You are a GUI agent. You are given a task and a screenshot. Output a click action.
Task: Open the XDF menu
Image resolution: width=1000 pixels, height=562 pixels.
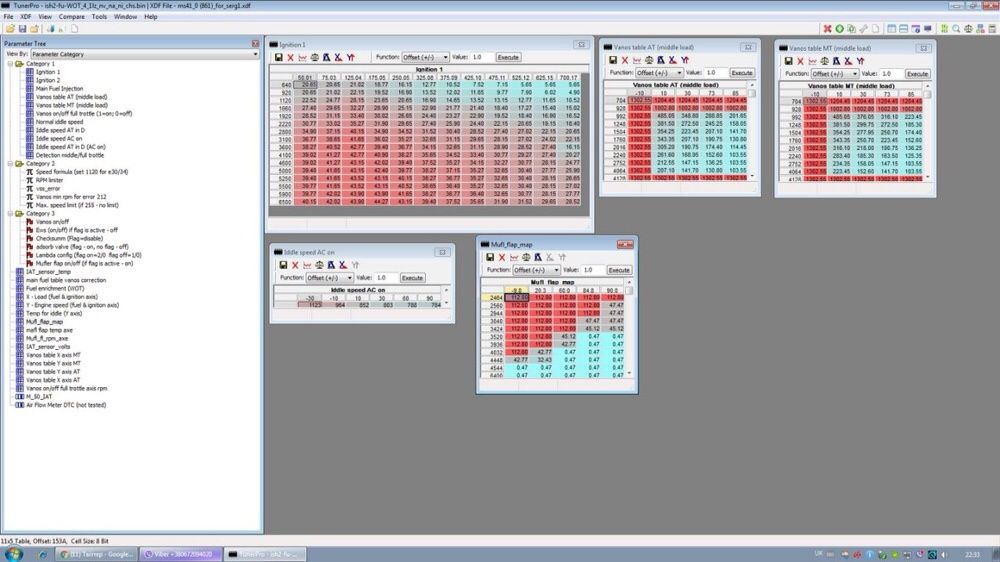(x=26, y=17)
